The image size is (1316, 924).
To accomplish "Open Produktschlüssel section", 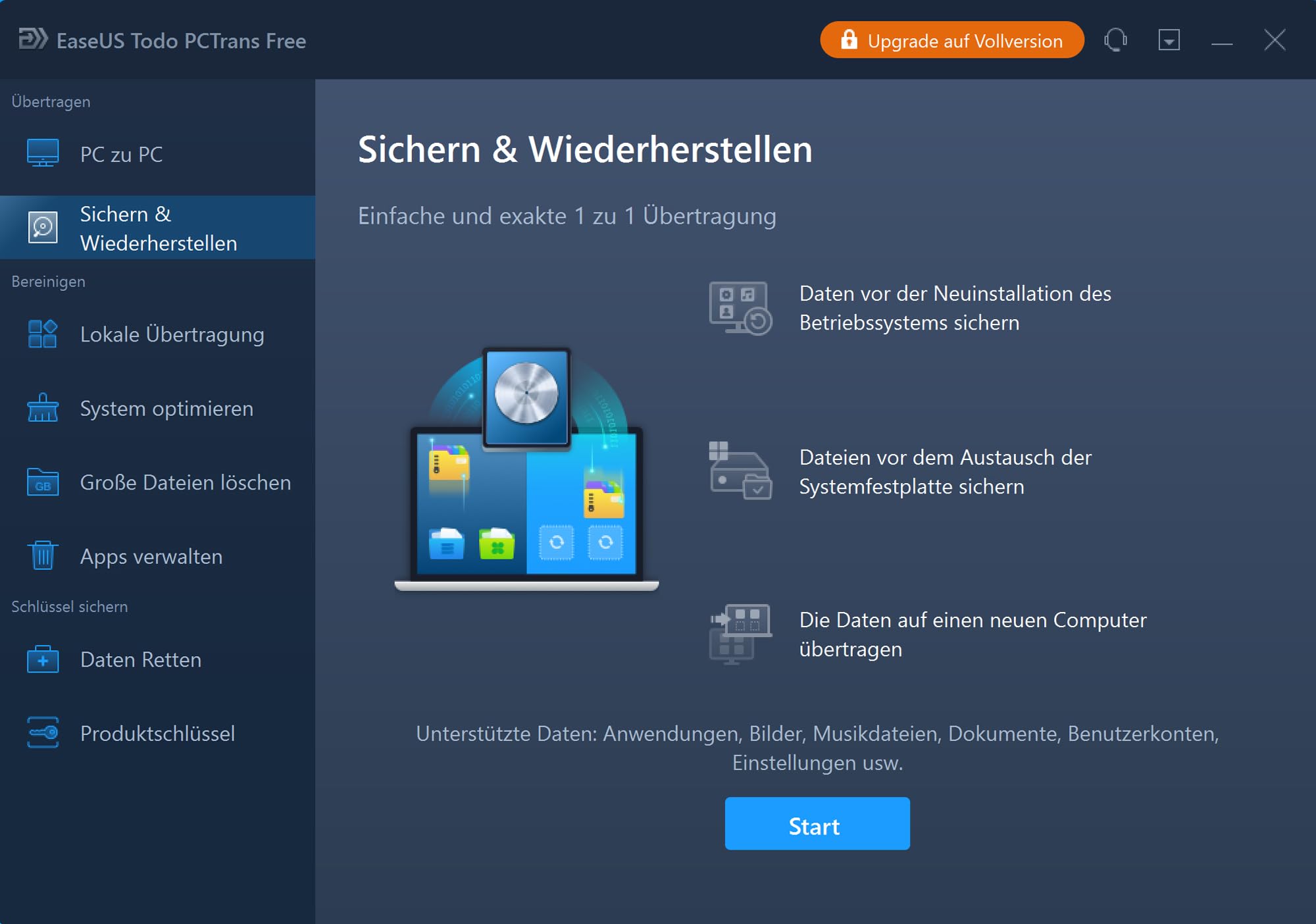I will 158,733.
